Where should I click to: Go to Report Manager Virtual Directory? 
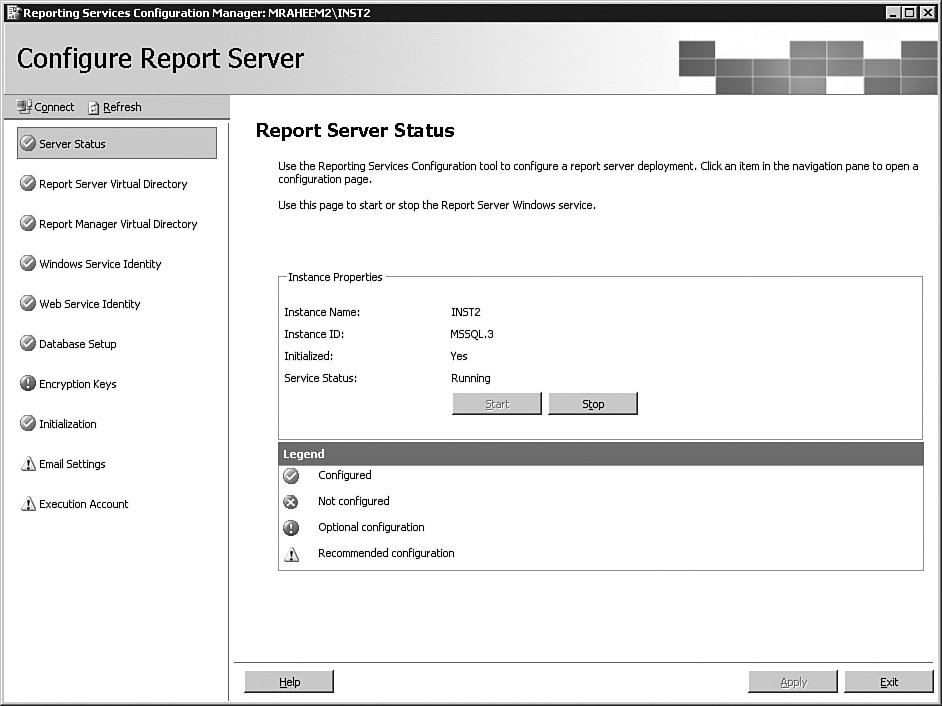(x=118, y=224)
